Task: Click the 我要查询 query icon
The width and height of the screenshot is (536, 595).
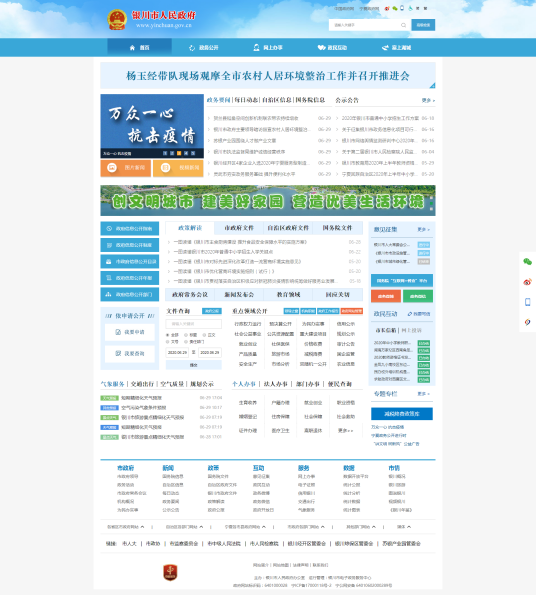Action: coord(118,353)
